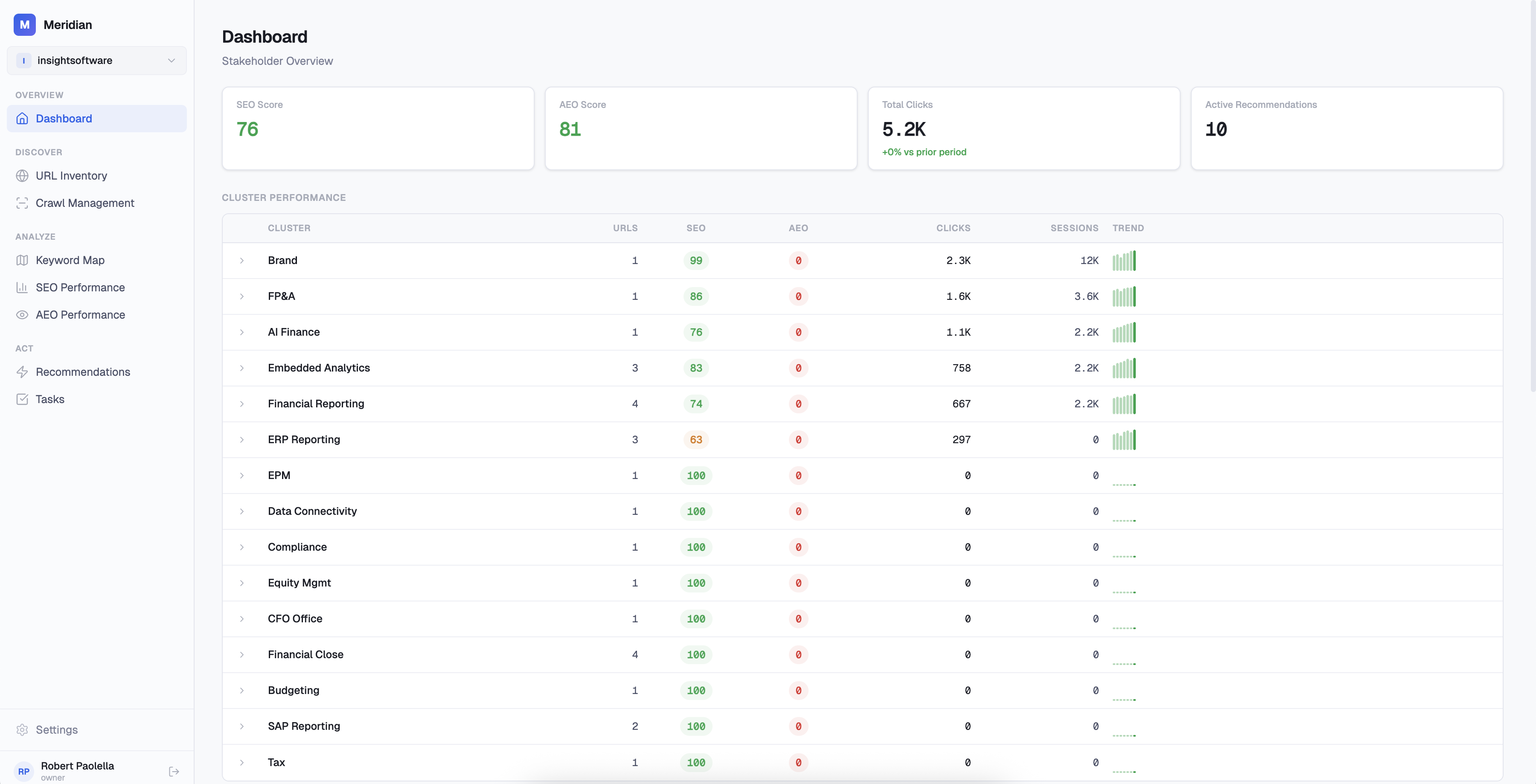Click the URLS column header
1536x784 pixels.
coord(625,228)
